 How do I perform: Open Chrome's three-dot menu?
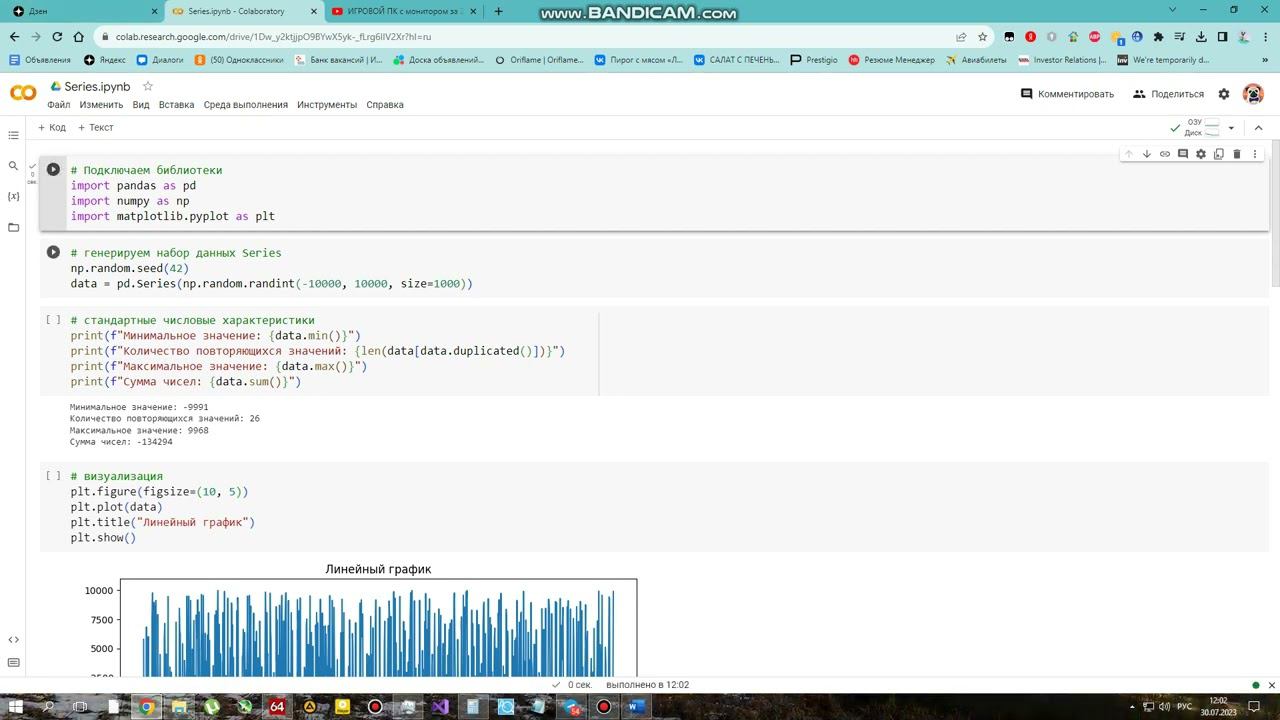(x=1263, y=37)
